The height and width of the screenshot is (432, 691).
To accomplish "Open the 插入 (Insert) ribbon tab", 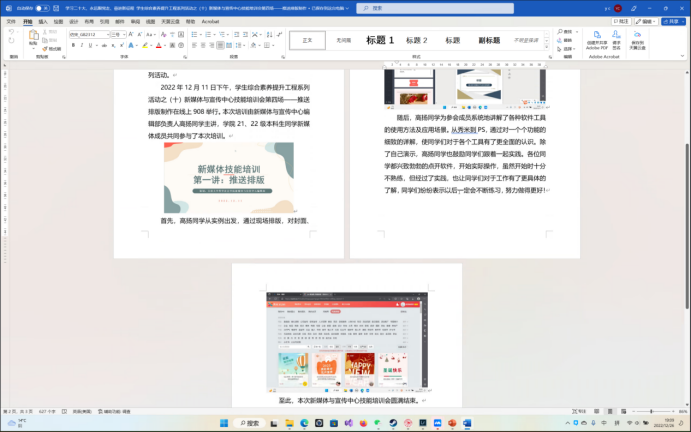I will tap(43, 20).
